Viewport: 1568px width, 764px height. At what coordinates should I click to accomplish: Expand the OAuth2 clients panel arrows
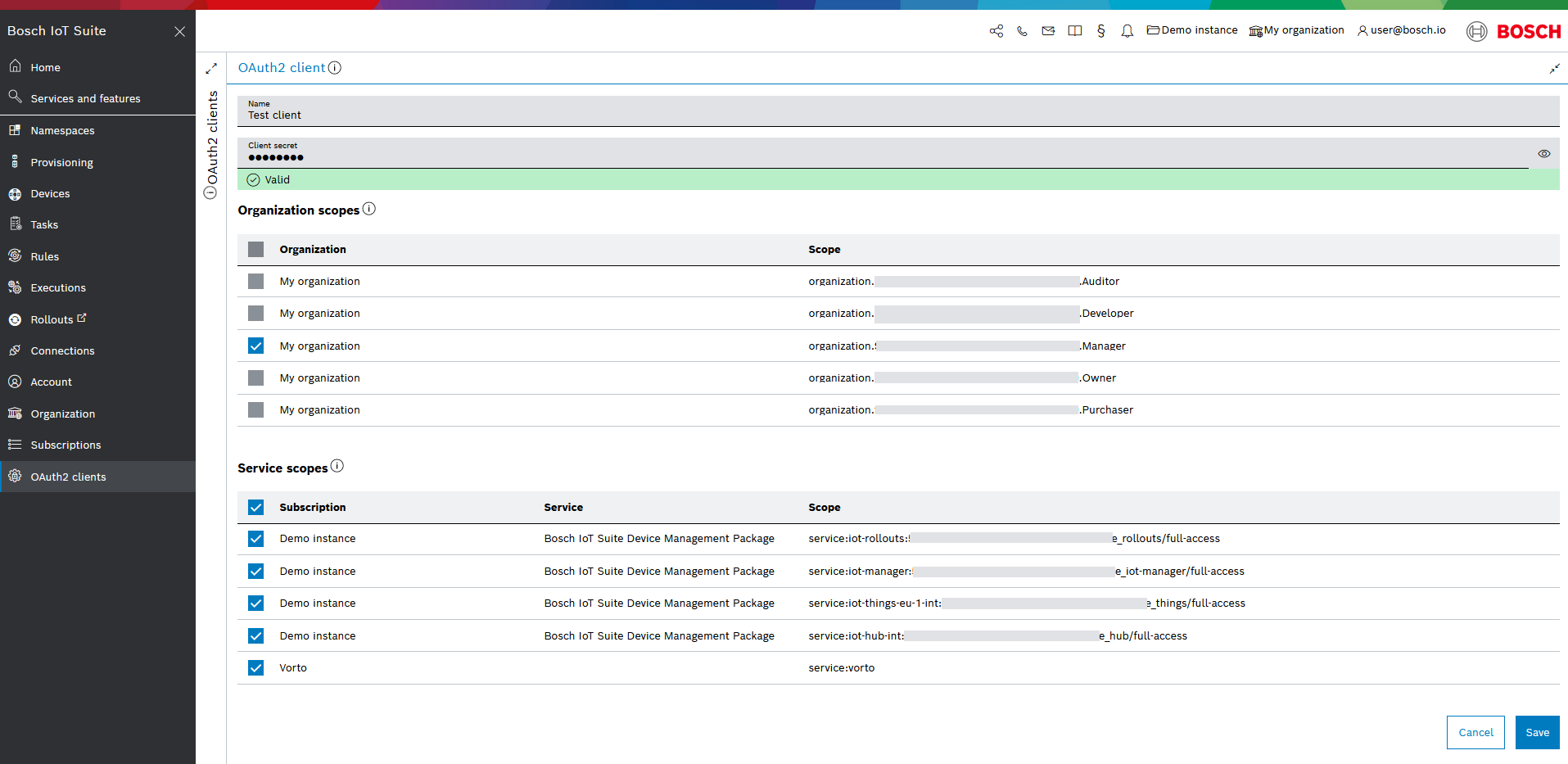(211, 69)
